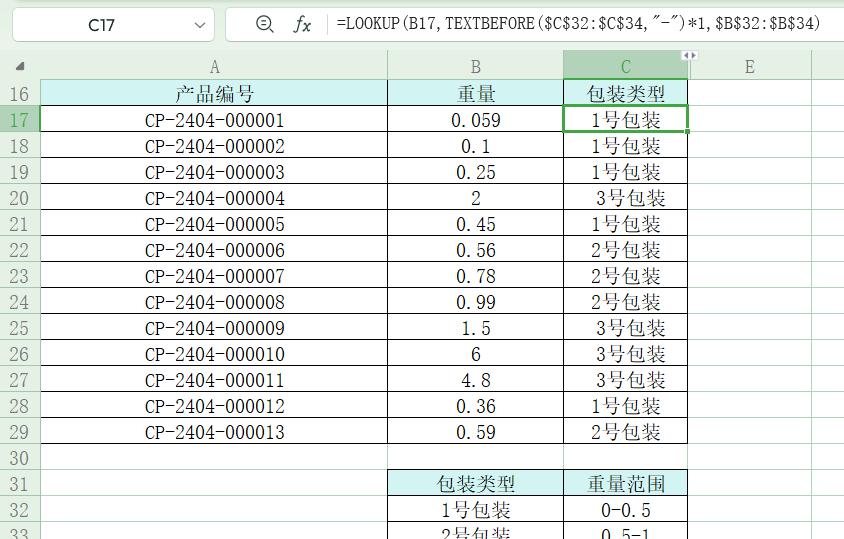Click weight cell 0.99
Screen dimensions: 844x539
[x=475, y=302]
